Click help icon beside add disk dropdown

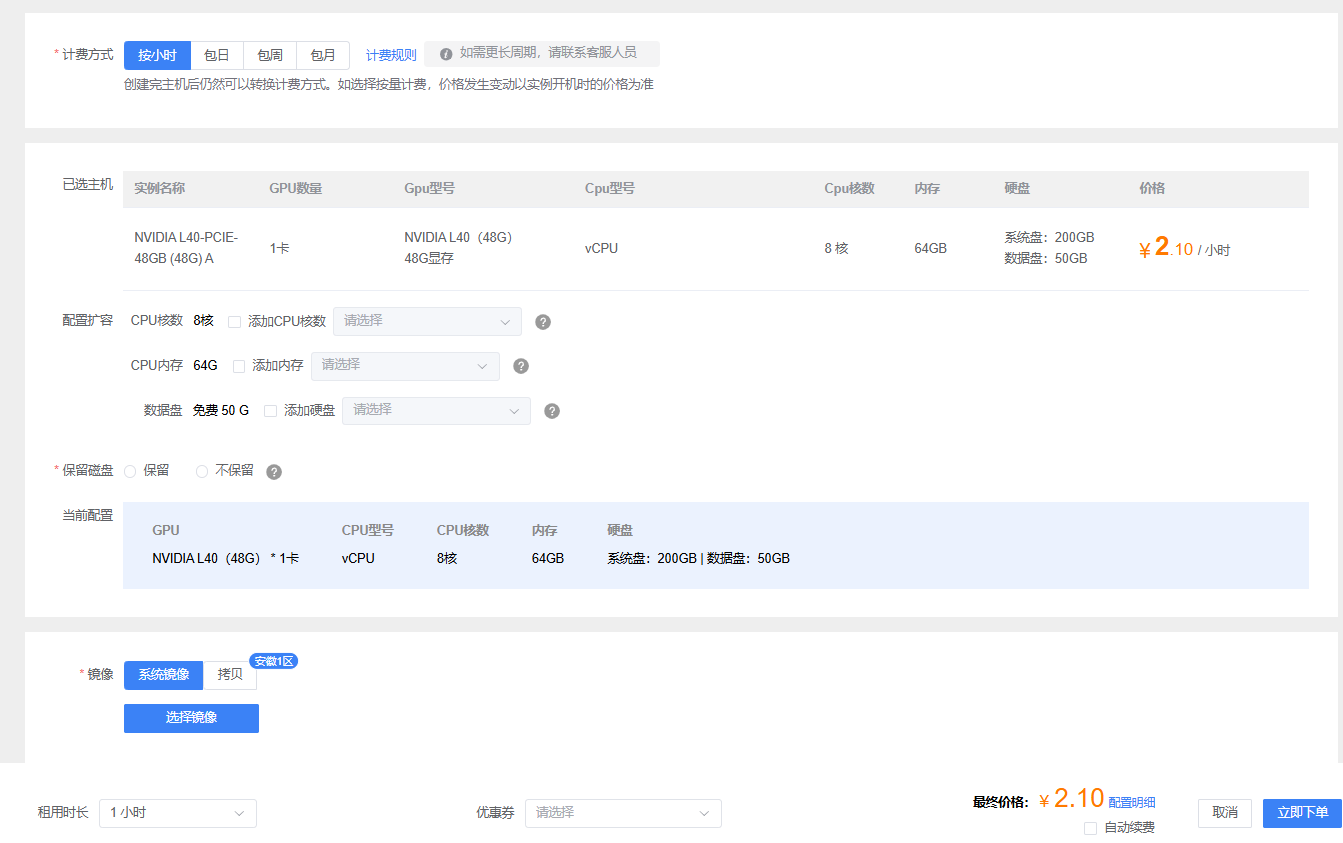coord(552,411)
